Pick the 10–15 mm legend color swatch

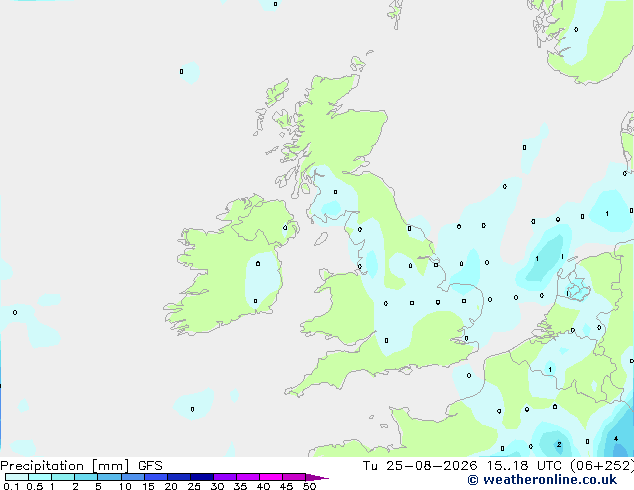[132, 477]
